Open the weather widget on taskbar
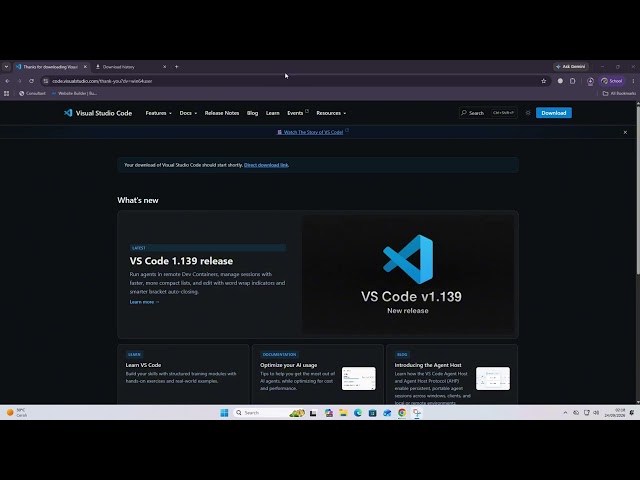Image resolution: width=640 pixels, height=480 pixels. 17,413
